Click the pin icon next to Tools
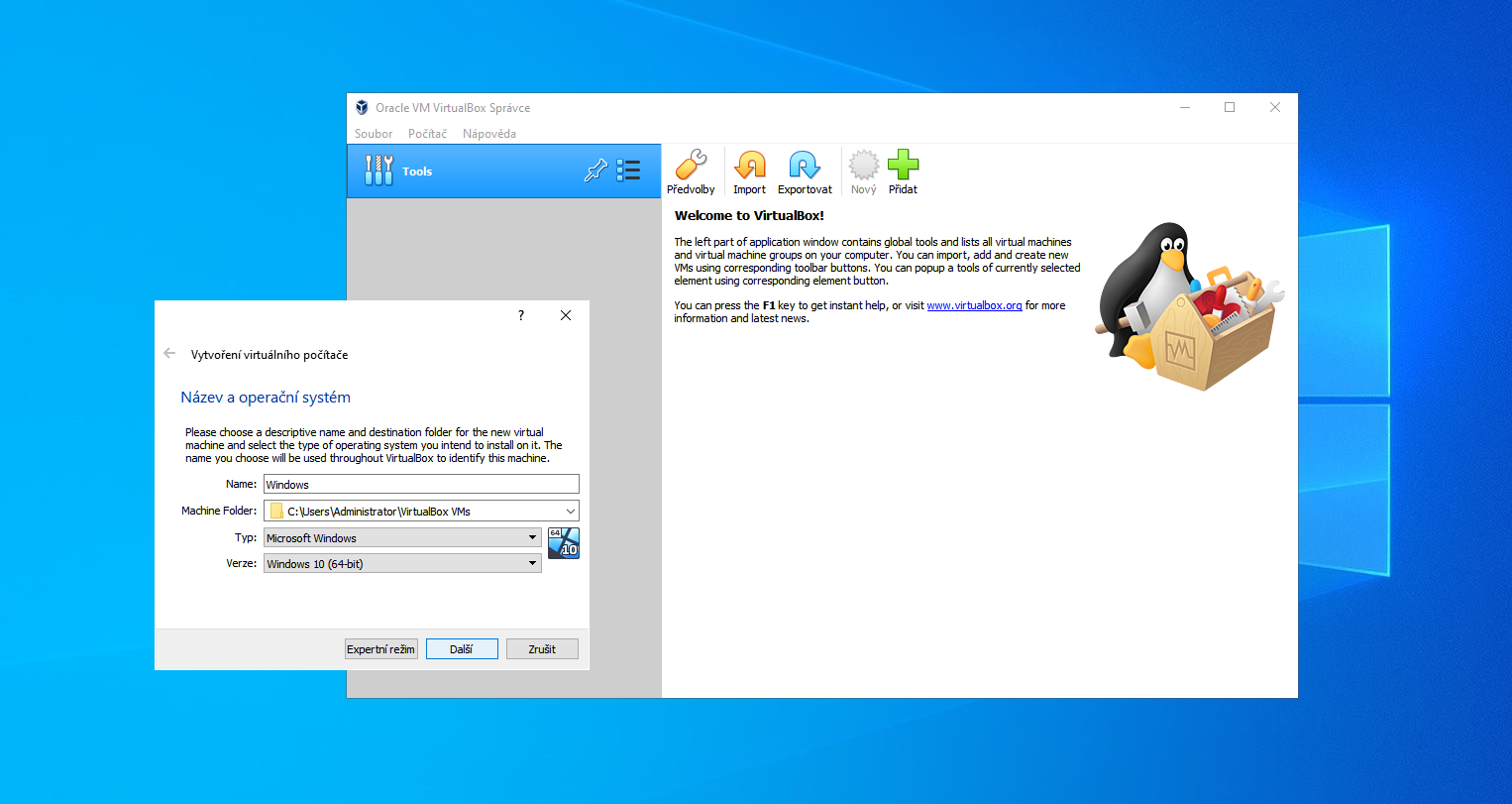Screen dimensions: 1512x804 595,171
